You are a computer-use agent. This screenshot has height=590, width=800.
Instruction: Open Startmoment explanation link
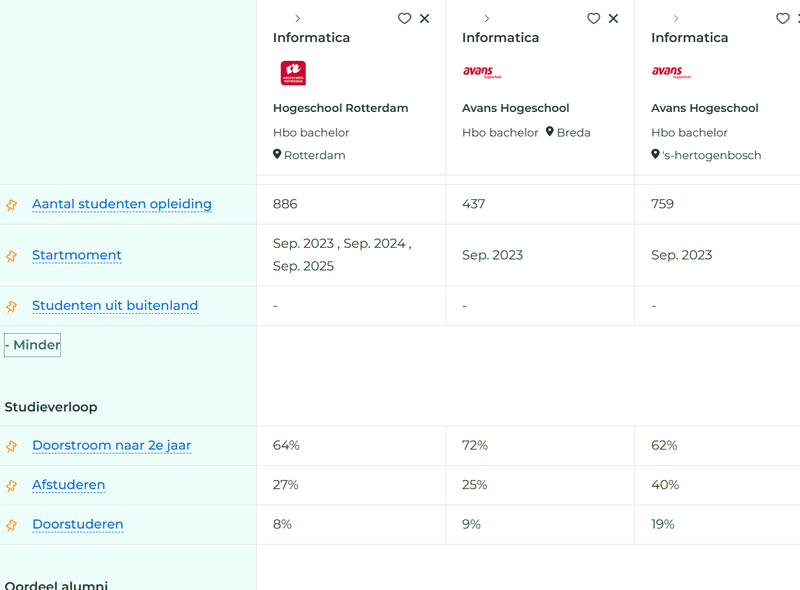77,255
